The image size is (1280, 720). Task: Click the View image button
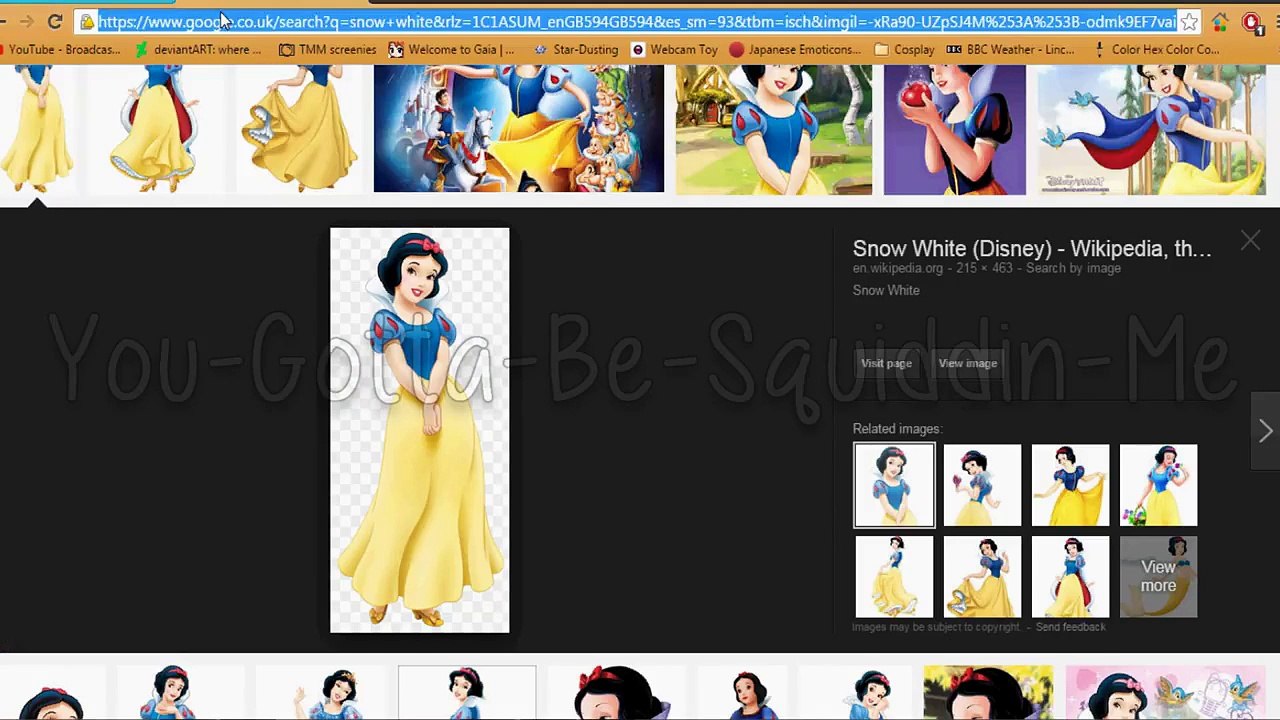[x=967, y=363]
